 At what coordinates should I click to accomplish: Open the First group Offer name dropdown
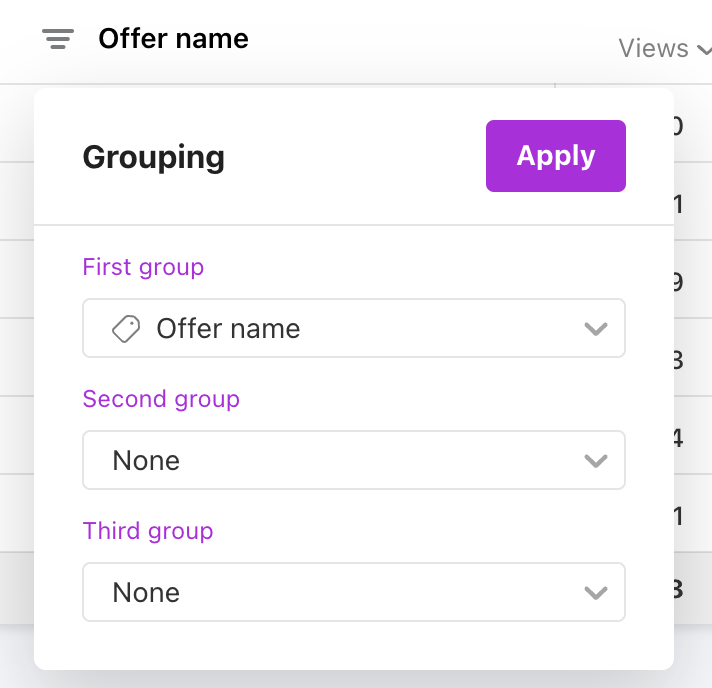(354, 328)
